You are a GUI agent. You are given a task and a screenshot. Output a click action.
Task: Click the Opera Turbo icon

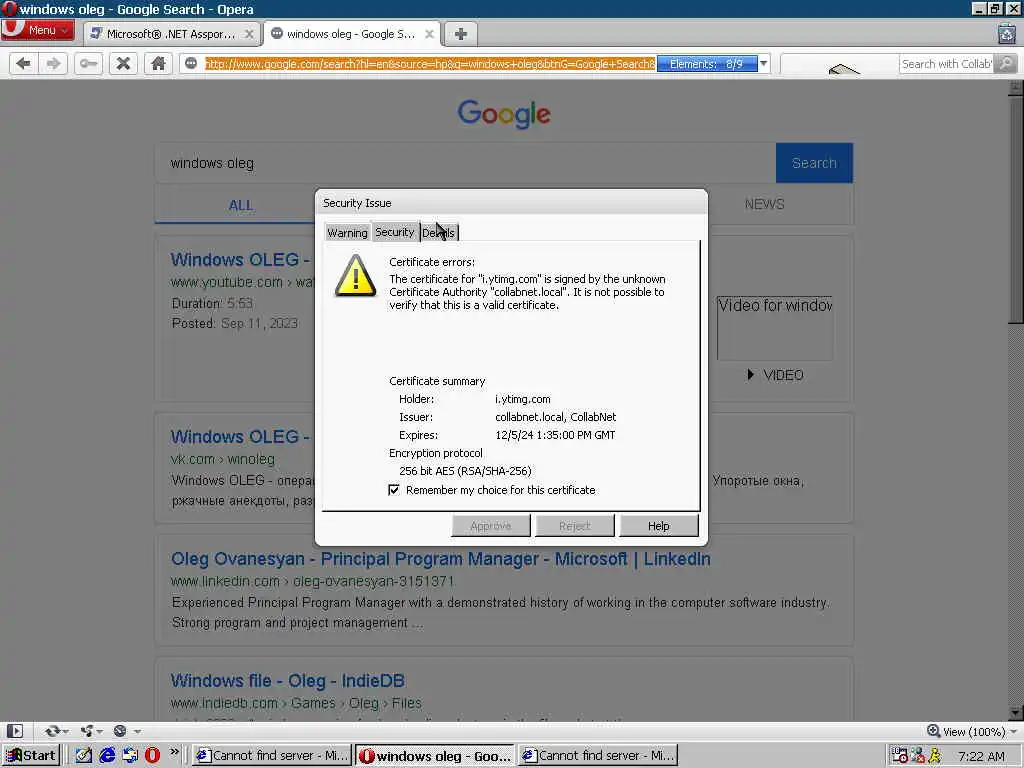click(x=120, y=731)
